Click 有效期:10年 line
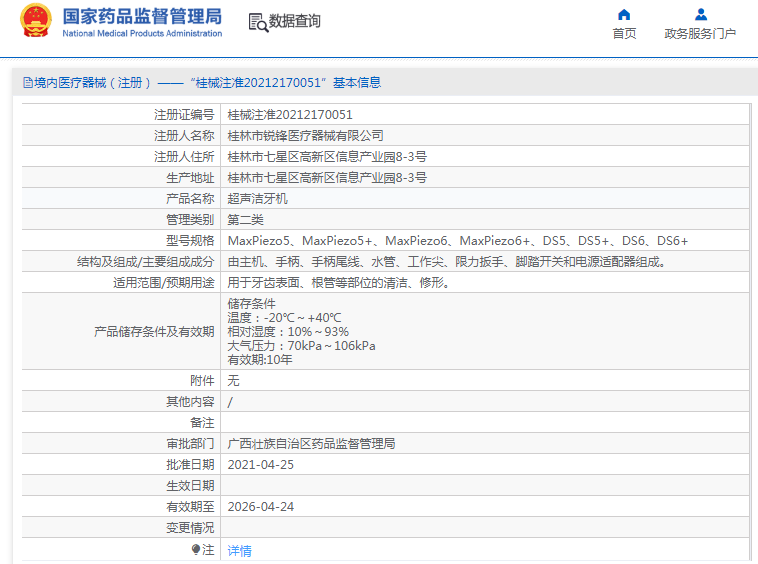 pyautogui.click(x=260, y=360)
